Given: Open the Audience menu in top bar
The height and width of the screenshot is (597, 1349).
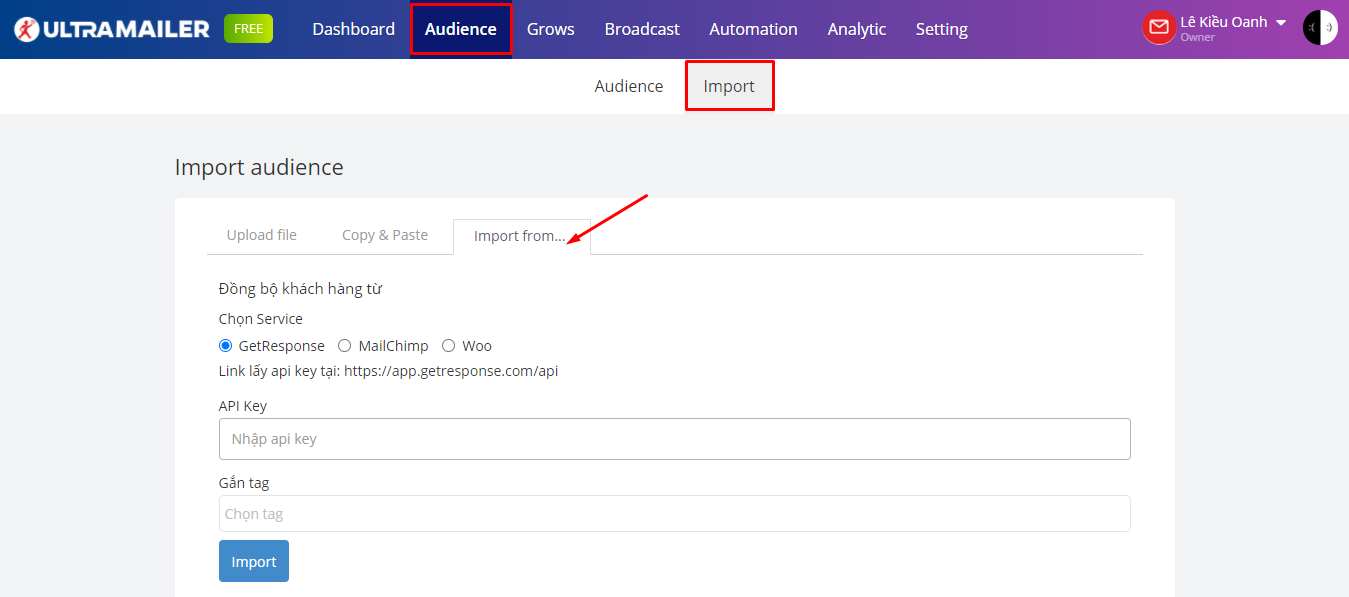Looking at the screenshot, I should pos(461,29).
